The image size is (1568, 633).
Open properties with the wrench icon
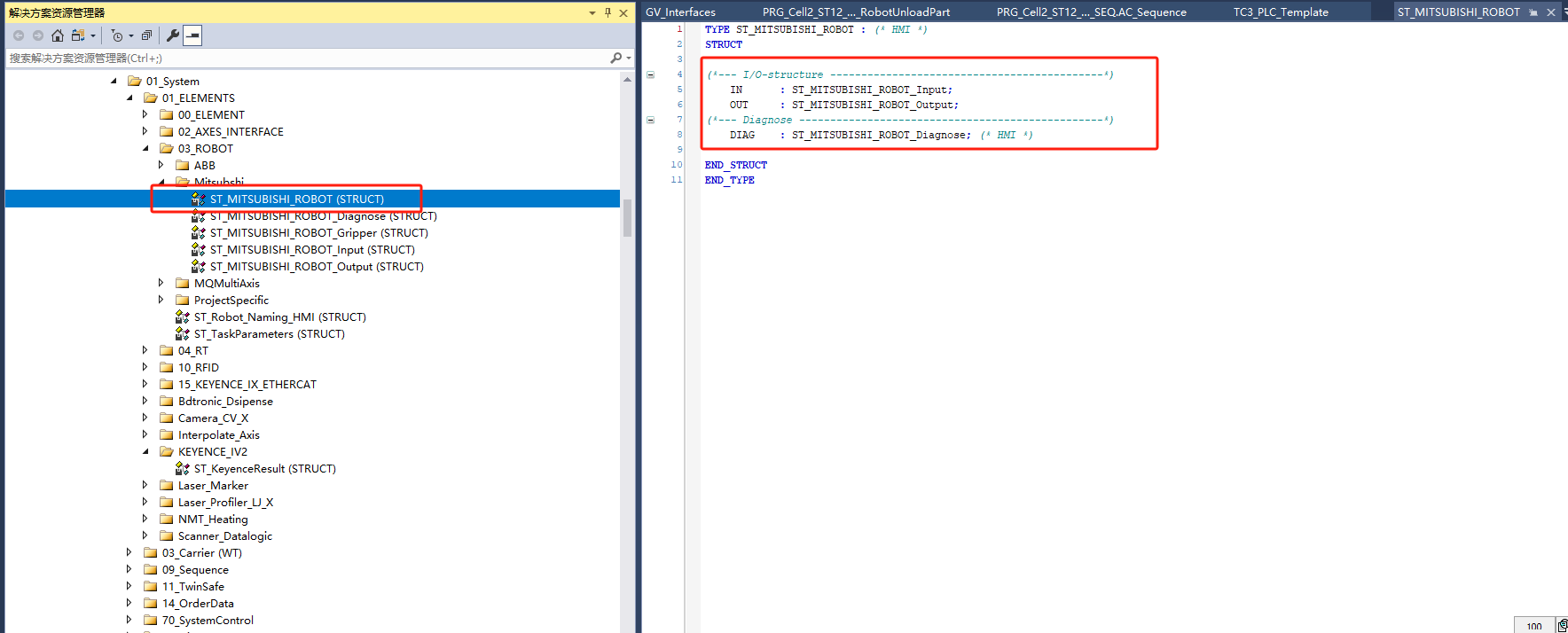[x=173, y=35]
